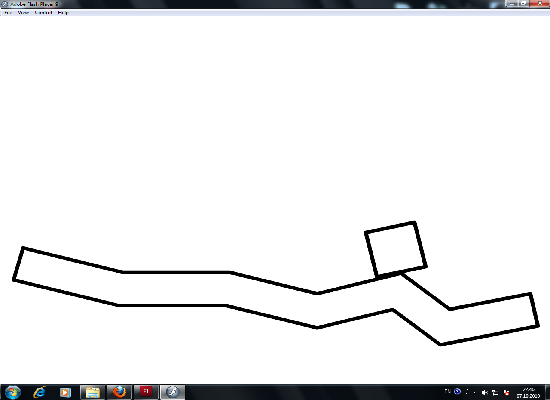Switch to Adobe Flash in the taskbar
This screenshot has width=550, height=400.
[146, 392]
